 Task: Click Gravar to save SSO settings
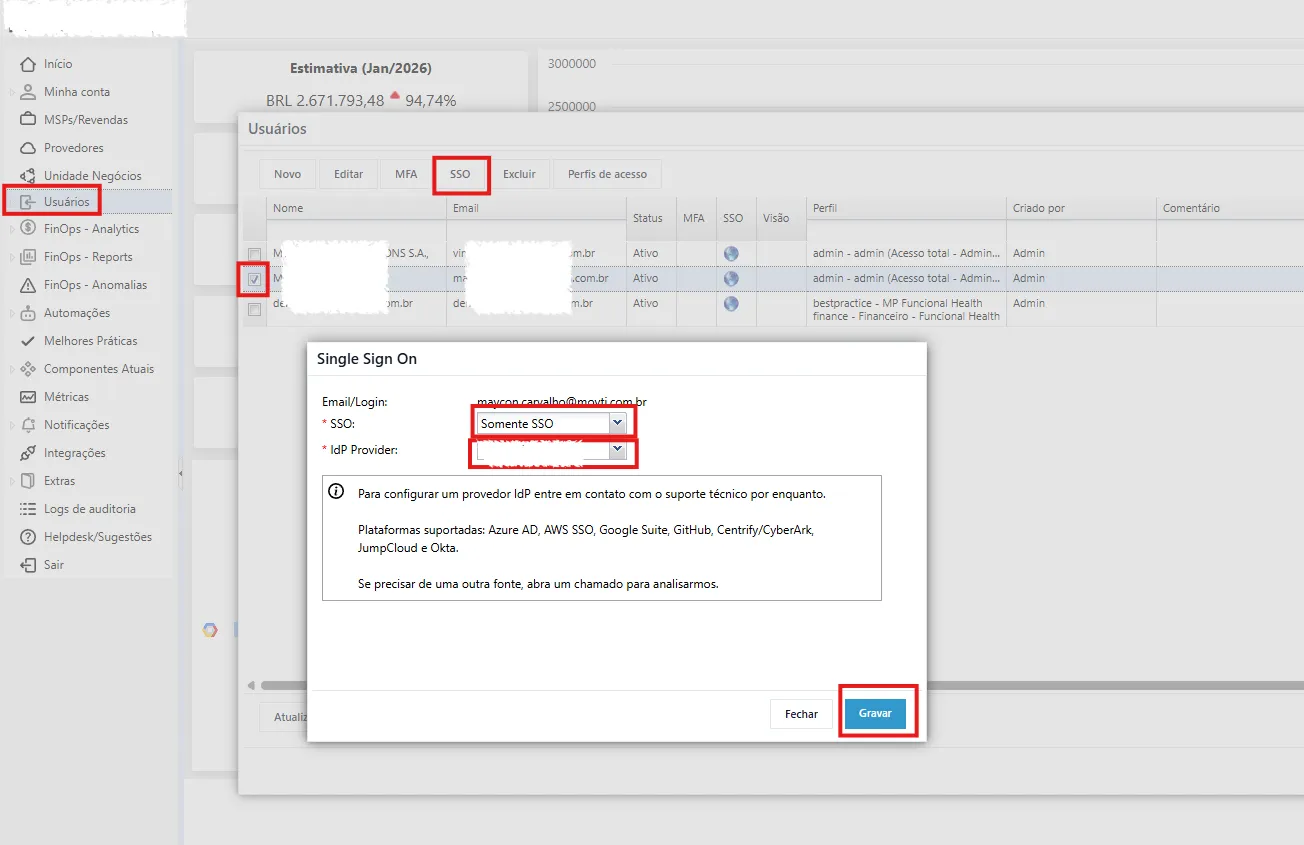(x=875, y=714)
